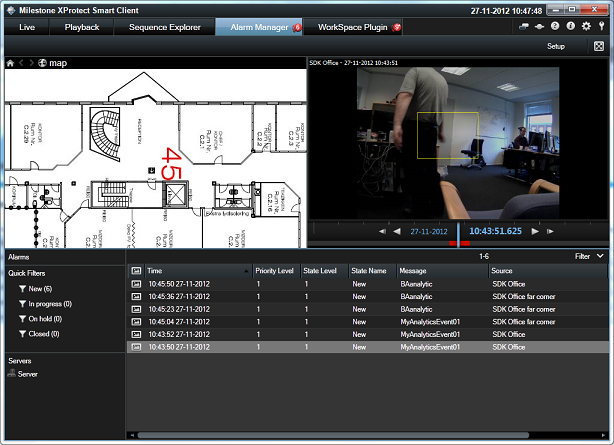Sort alarms by Priority Level column

click(x=276, y=271)
